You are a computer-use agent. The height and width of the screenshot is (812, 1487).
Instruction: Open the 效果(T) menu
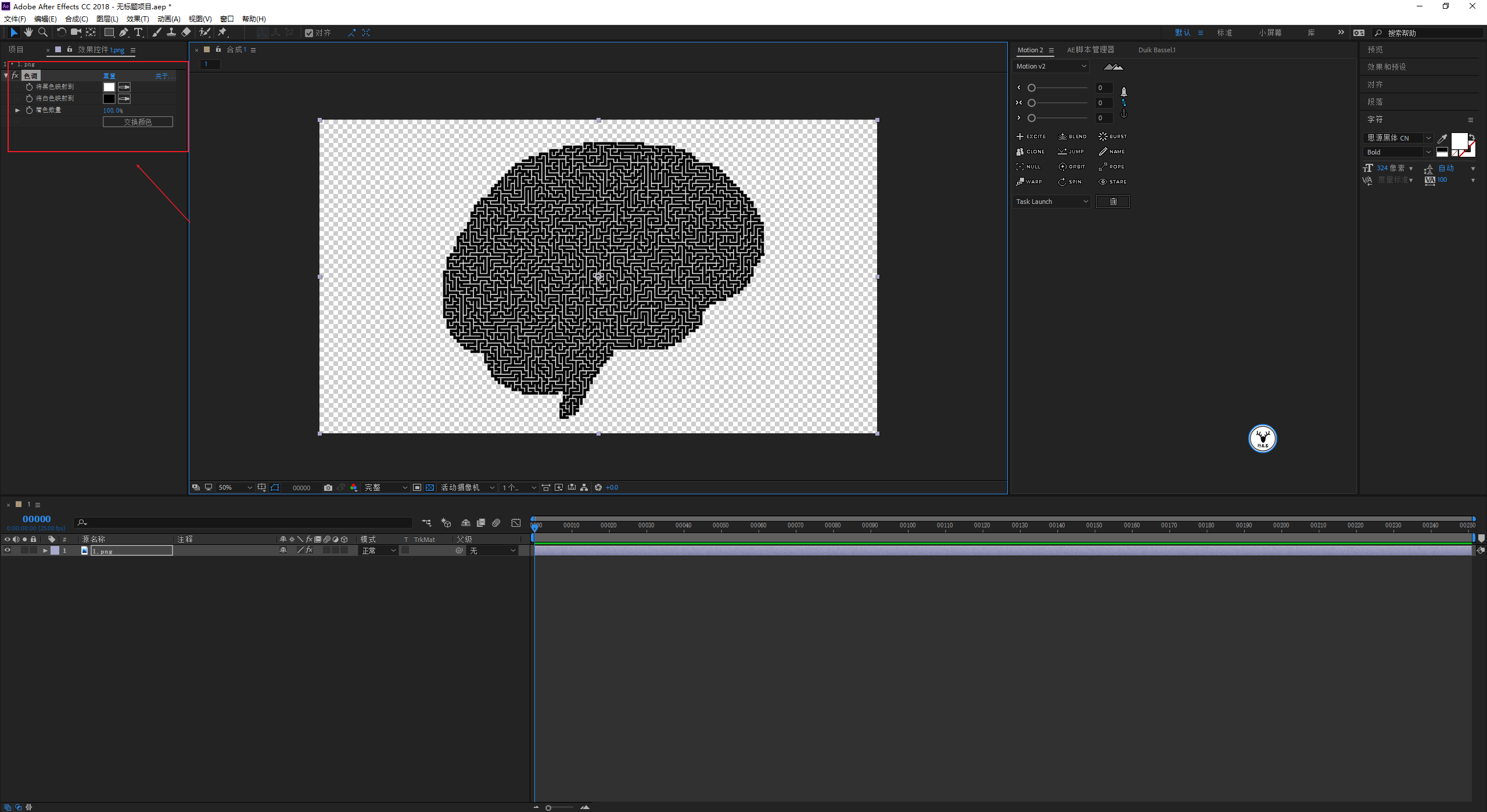tap(138, 19)
